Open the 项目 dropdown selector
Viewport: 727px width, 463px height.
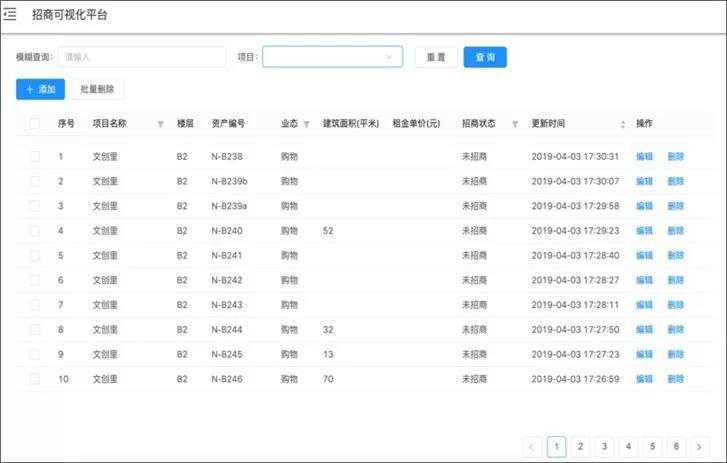click(332, 57)
